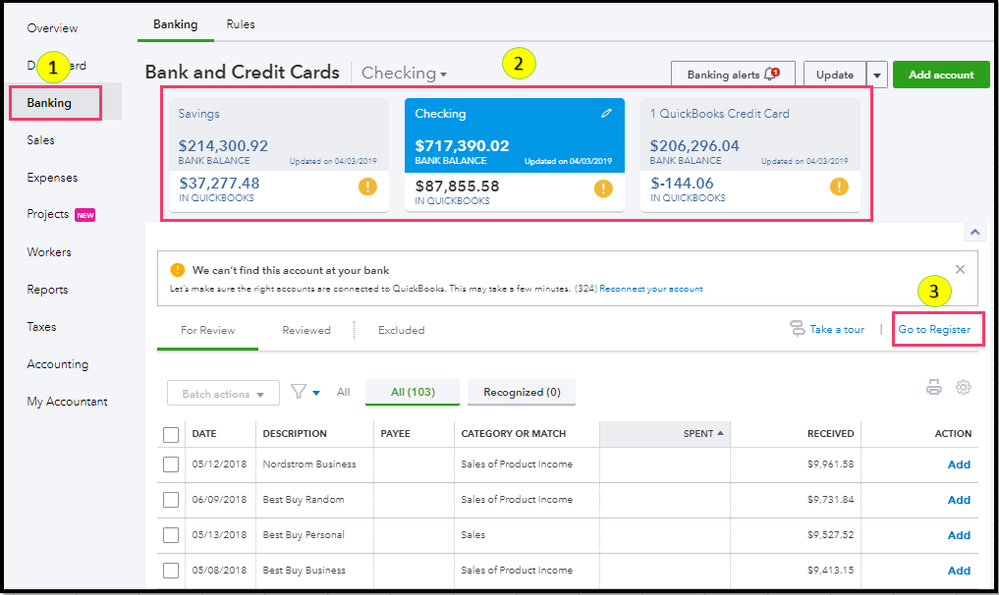Click warning icon on QuickBooks Credit Card
Image resolution: width=999 pixels, height=595 pixels.
click(839, 187)
